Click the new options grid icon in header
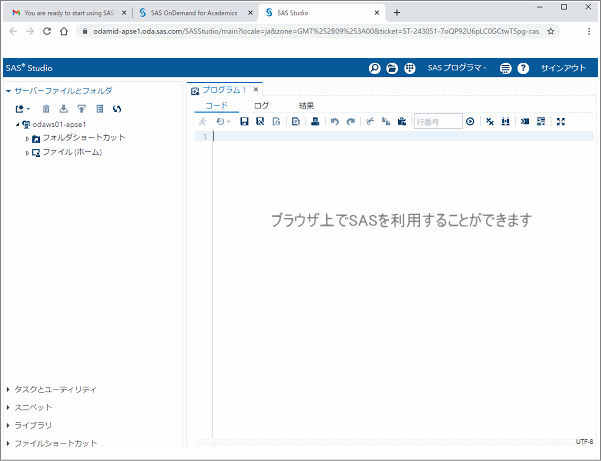601x461 pixels. (x=410, y=68)
